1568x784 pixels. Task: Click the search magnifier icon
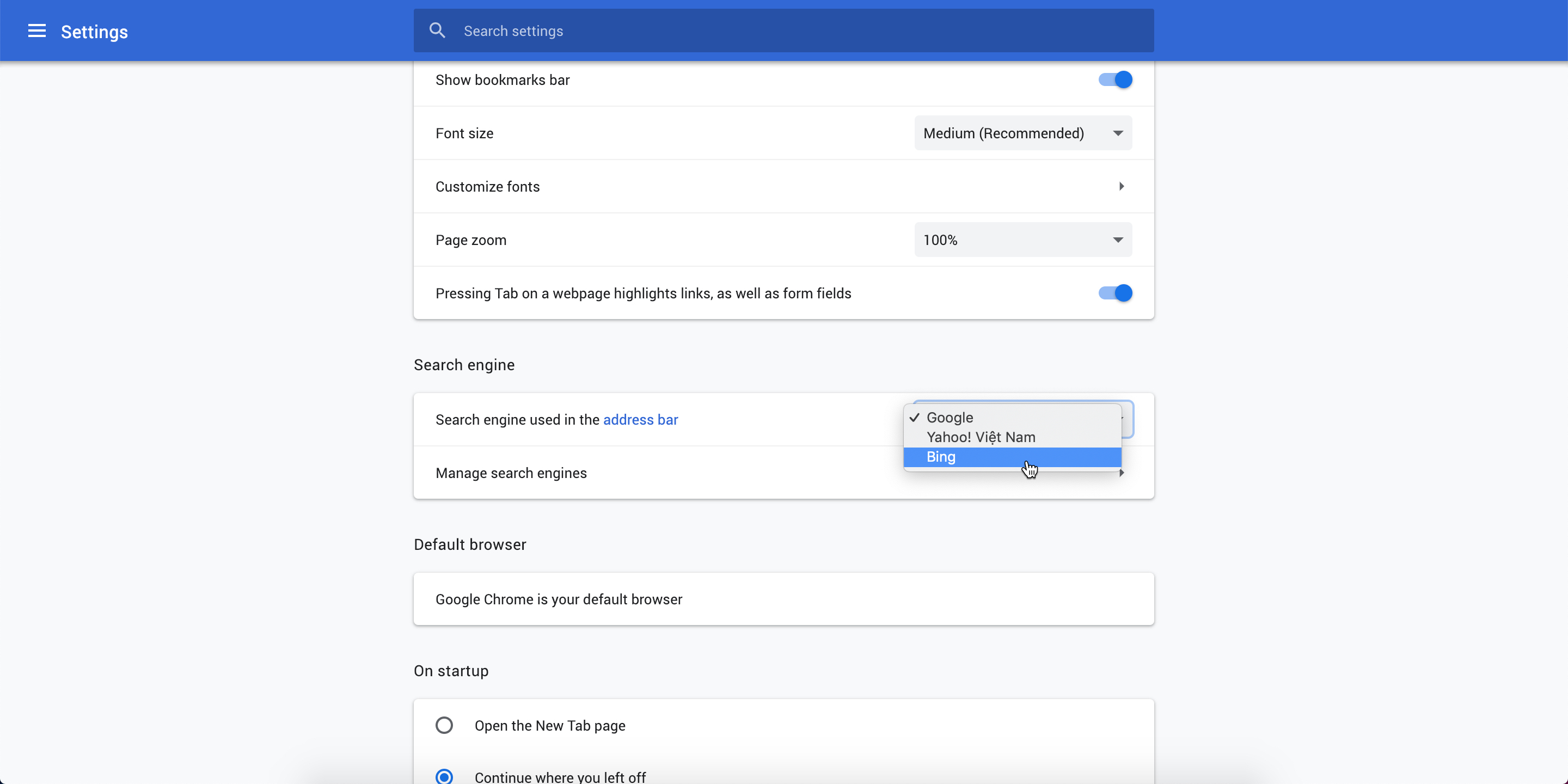(x=437, y=30)
